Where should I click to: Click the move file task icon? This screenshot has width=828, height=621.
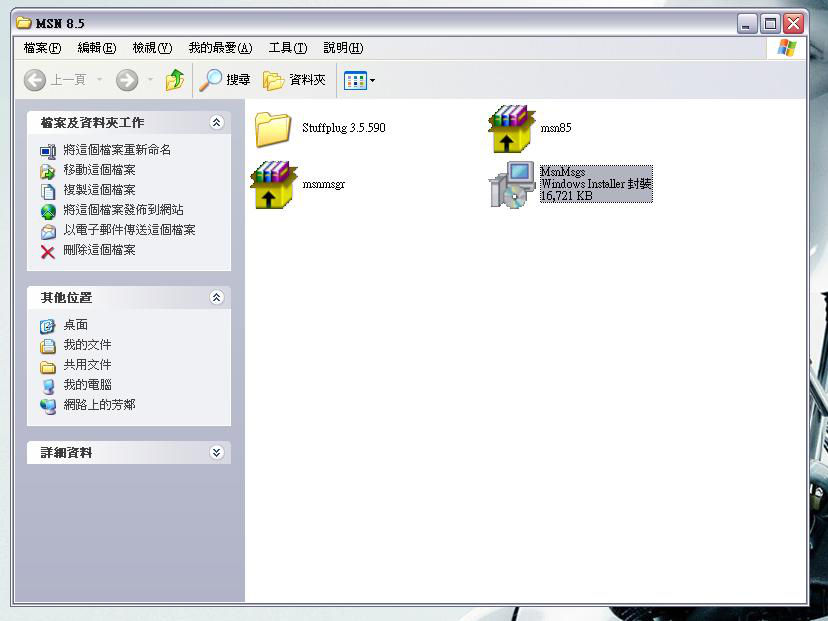coord(48,171)
